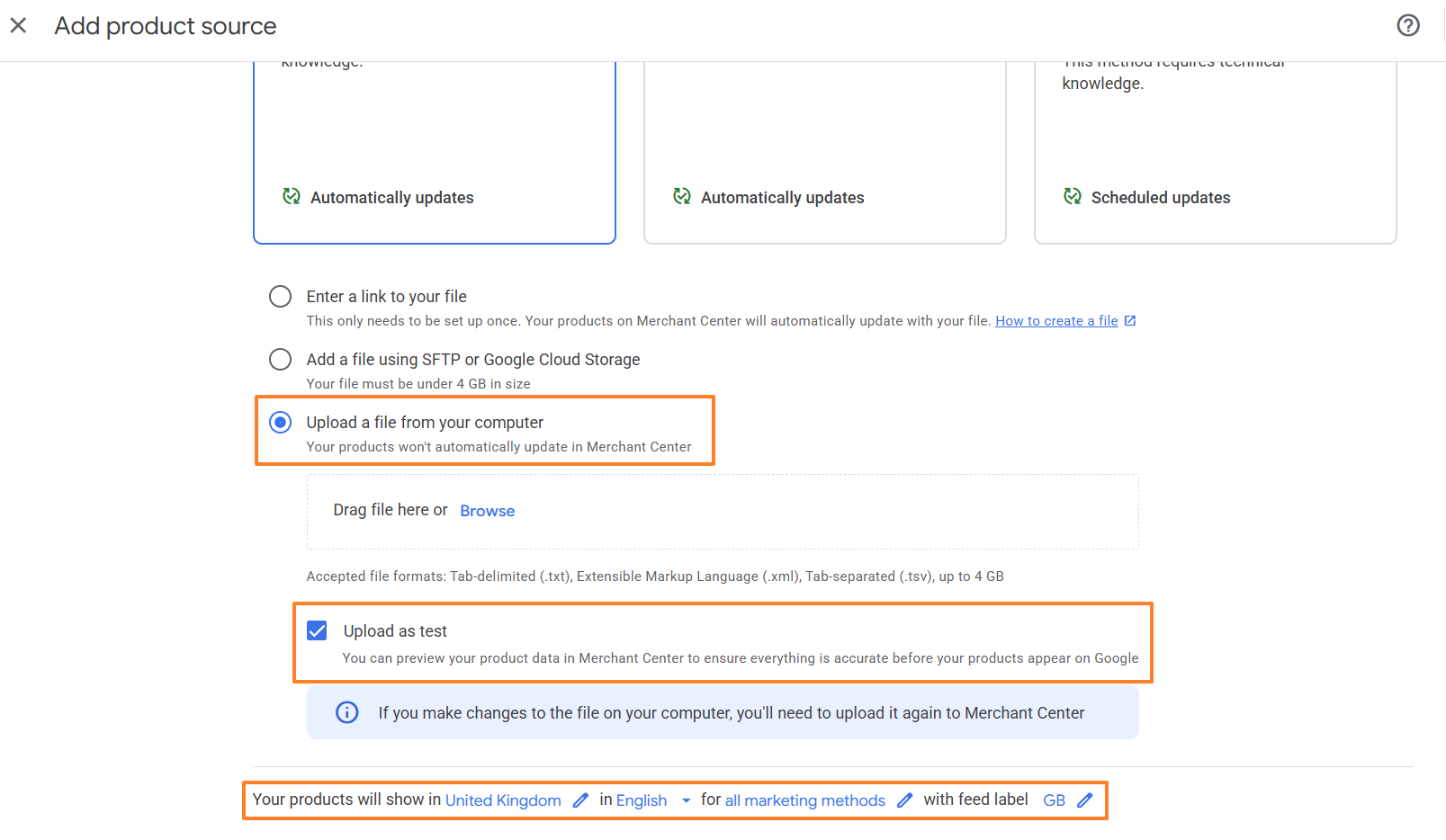Open the English language selector

pyautogui.click(x=642, y=800)
